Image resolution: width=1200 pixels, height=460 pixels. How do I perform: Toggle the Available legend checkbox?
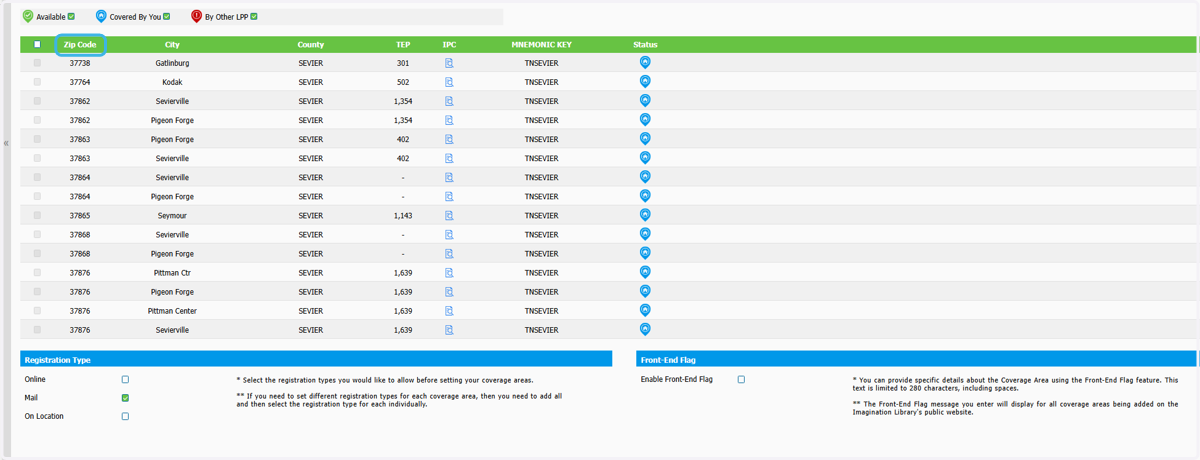point(71,17)
